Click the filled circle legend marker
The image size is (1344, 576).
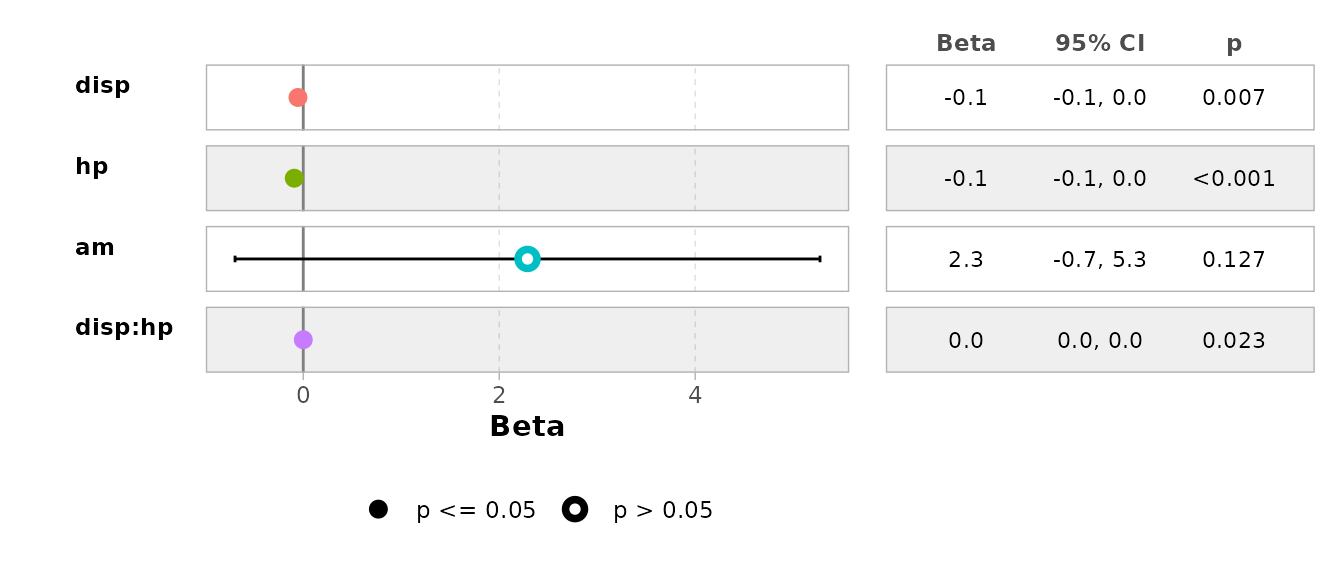378,510
